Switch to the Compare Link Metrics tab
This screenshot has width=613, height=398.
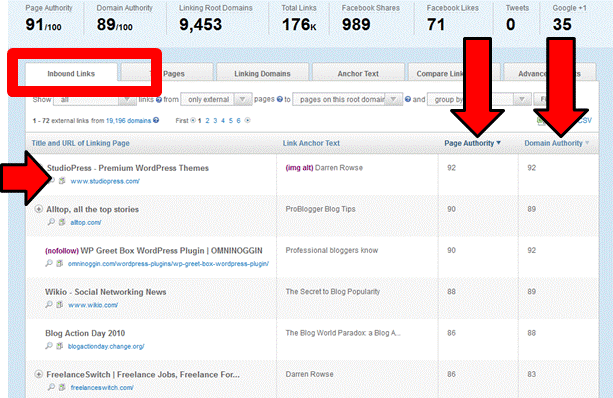pos(454,74)
